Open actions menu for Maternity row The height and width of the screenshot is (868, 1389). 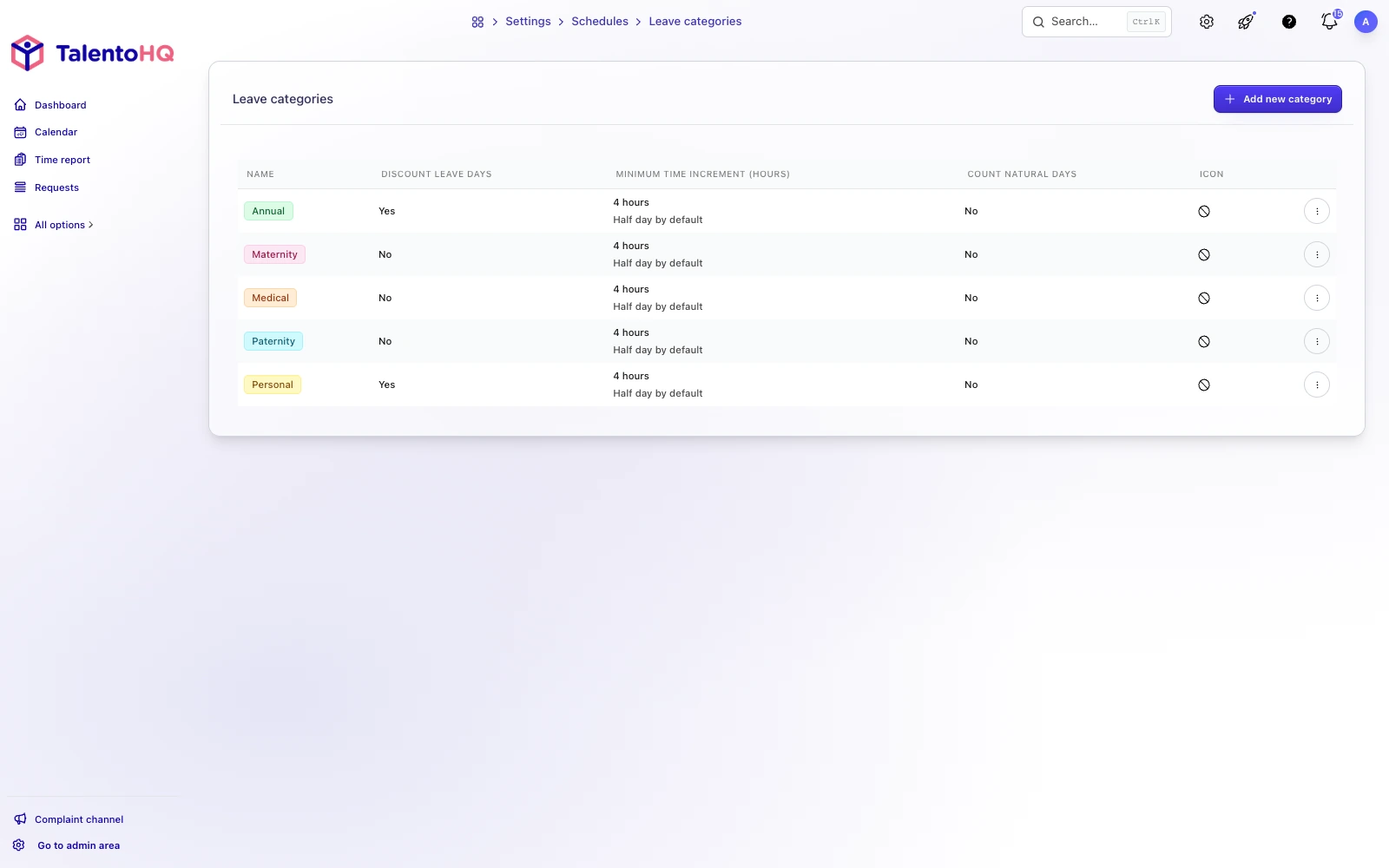click(x=1317, y=254)
